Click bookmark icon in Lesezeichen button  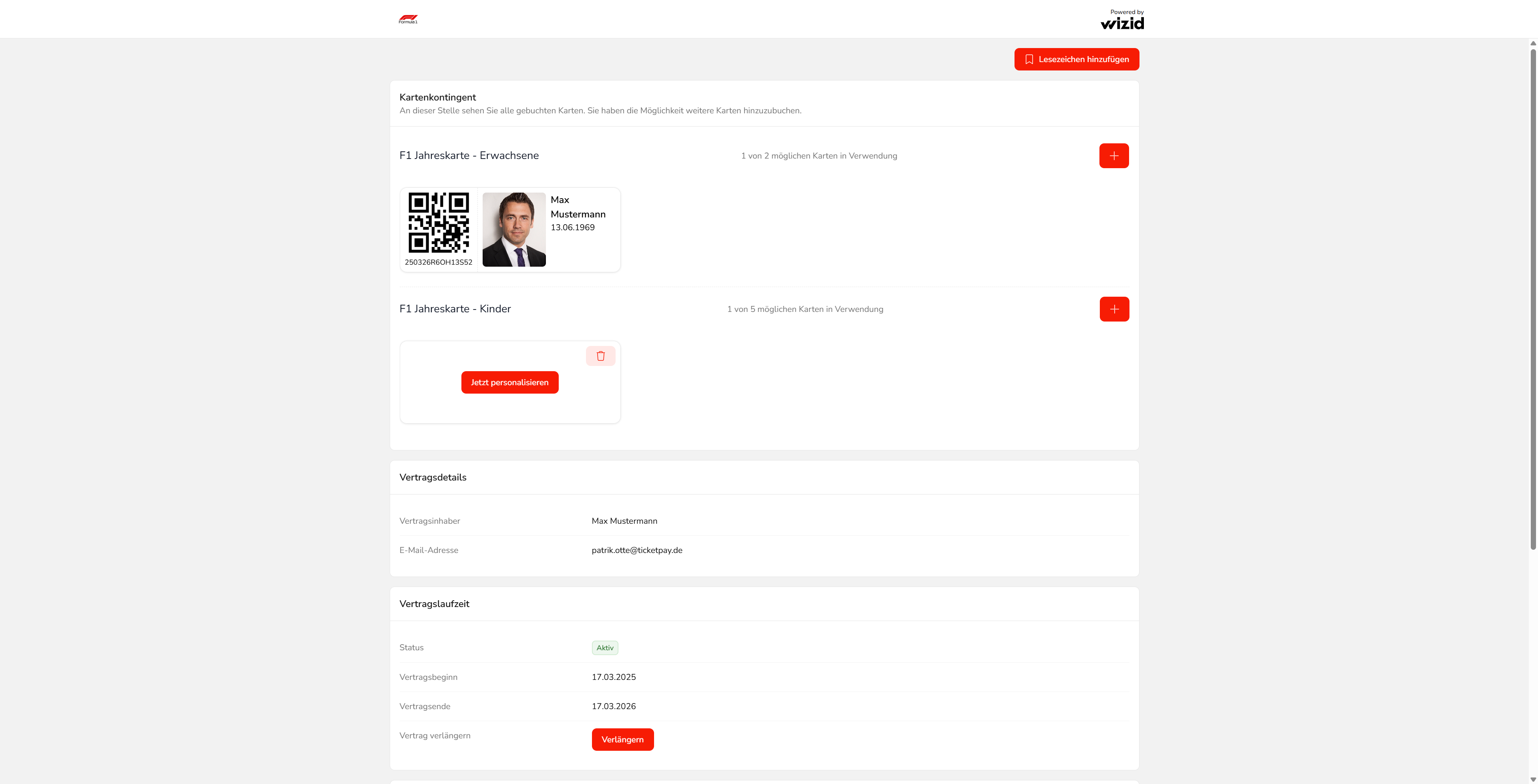point(1029,59)
